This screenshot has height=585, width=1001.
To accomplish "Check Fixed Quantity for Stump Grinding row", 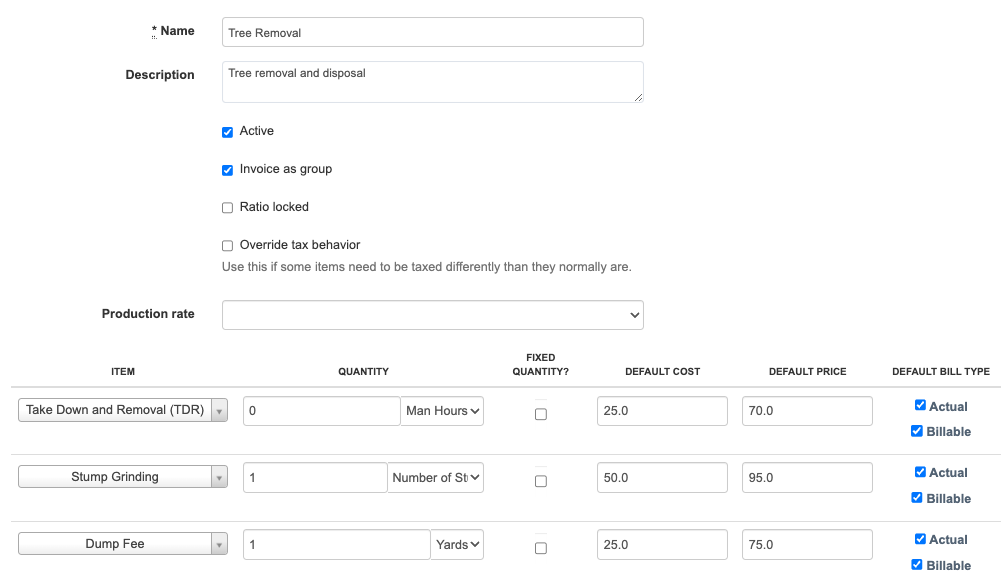I will 541,481.
